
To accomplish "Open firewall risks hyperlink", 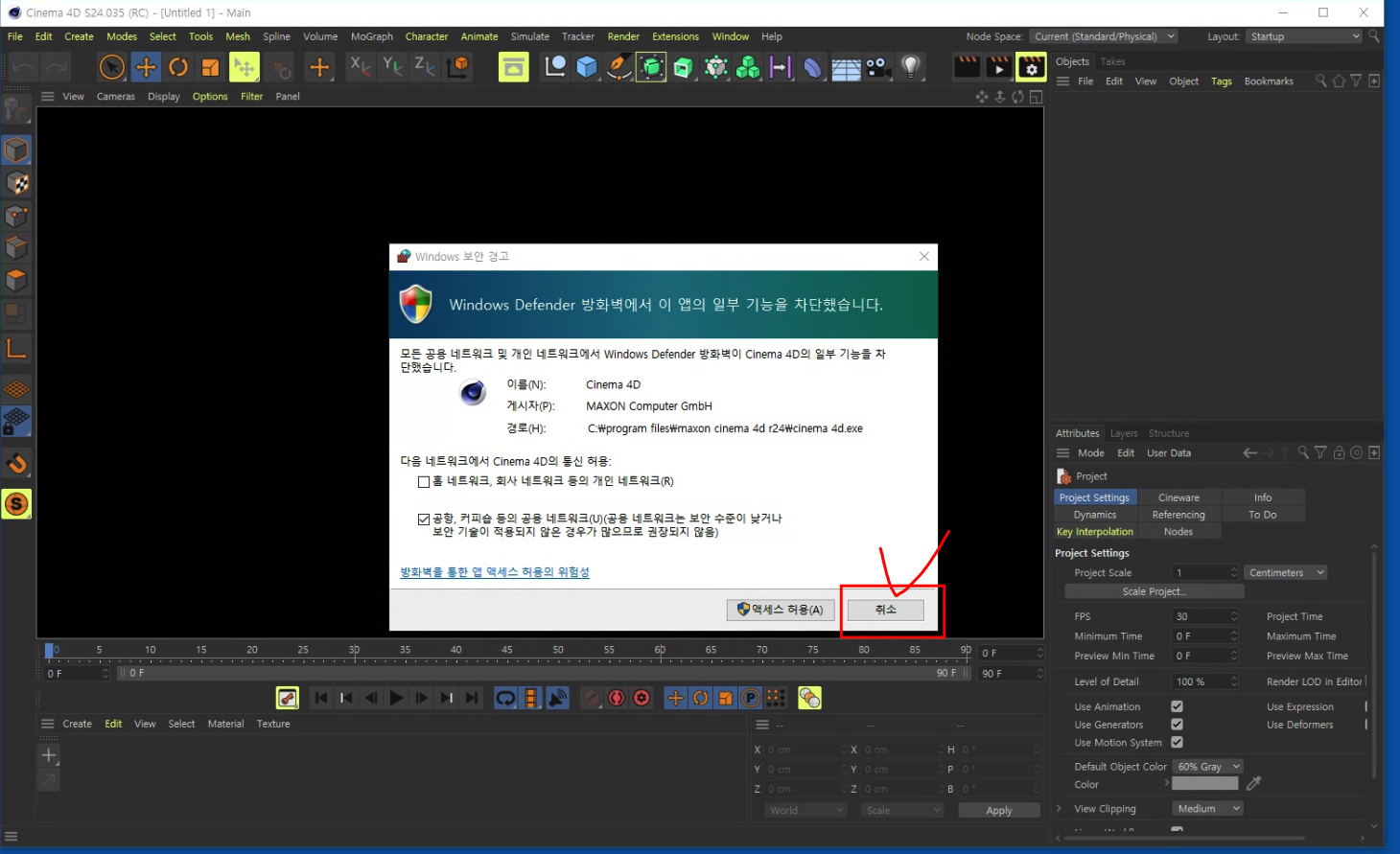I will pos(495,572).
